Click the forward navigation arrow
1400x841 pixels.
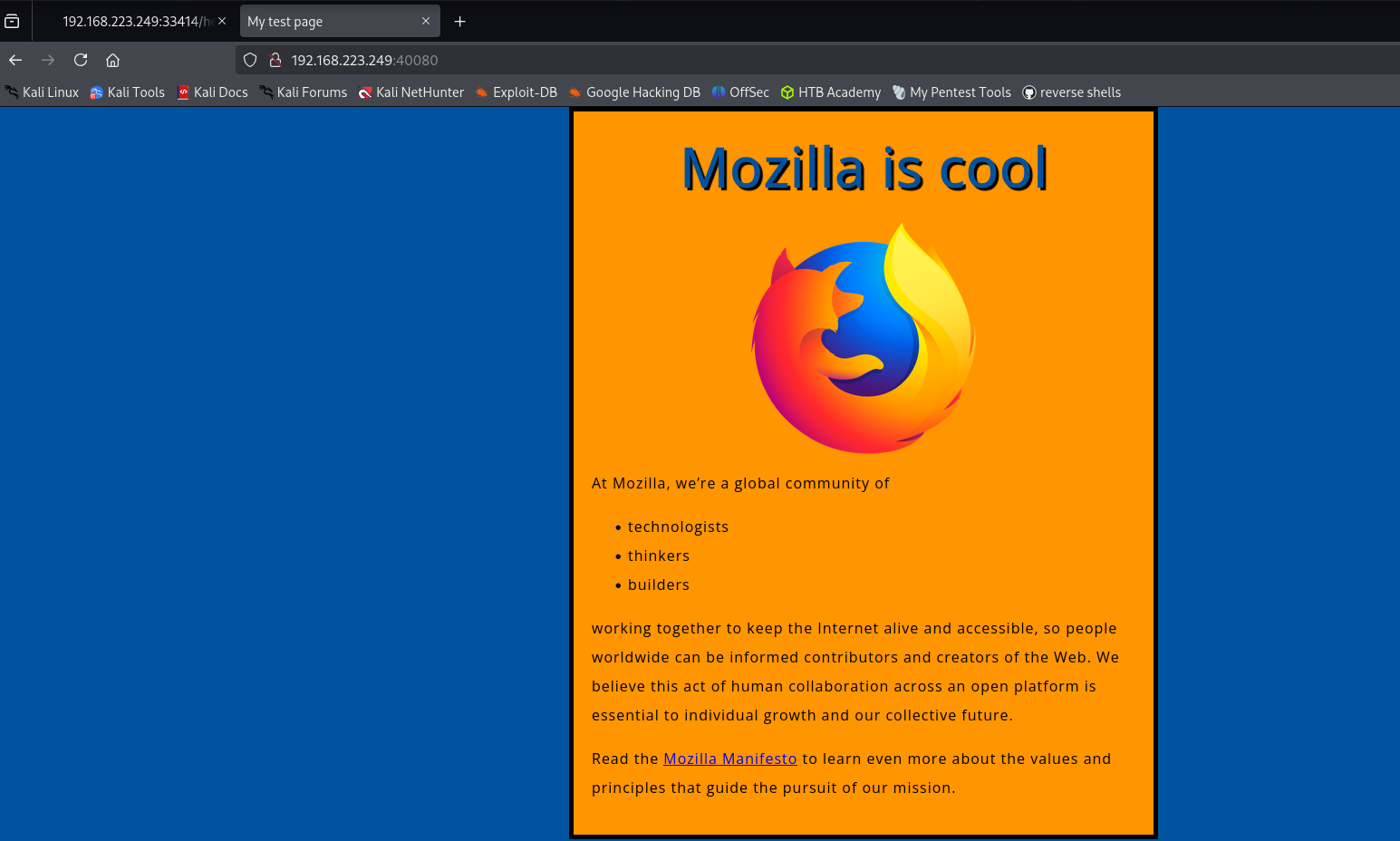tap(48, 60)
